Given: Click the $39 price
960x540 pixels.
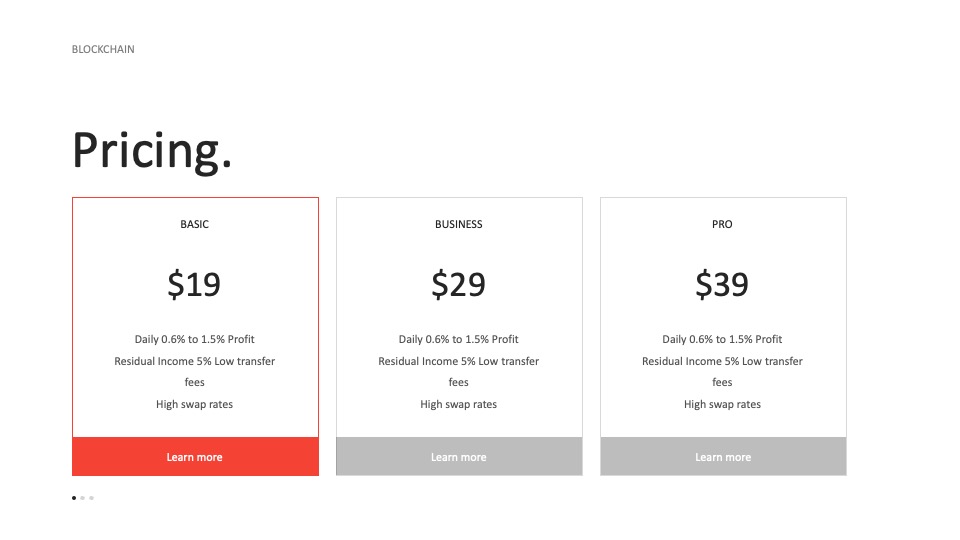Looking at the screenshot, I should pos(722,284).
